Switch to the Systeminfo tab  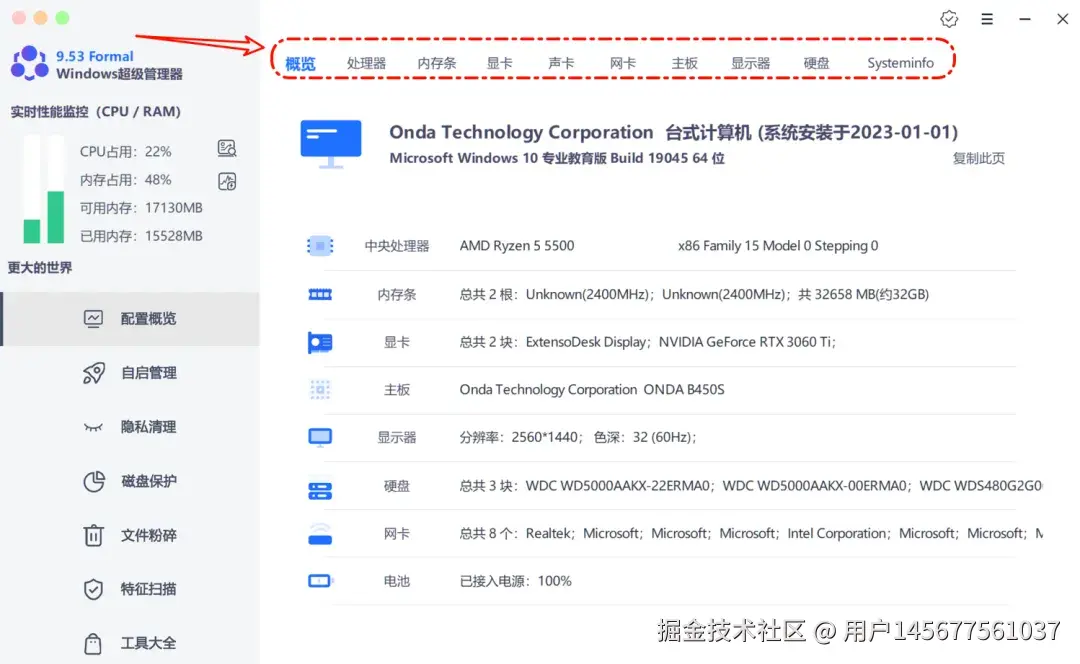pyautogui.click(x=900, y=63)
